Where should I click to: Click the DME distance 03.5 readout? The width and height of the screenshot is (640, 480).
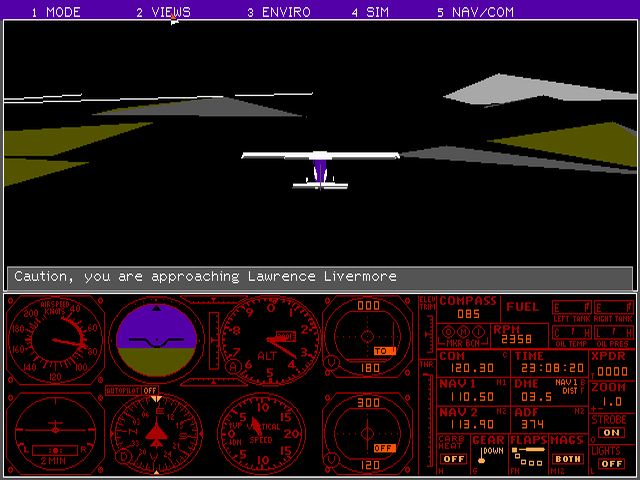536,396
